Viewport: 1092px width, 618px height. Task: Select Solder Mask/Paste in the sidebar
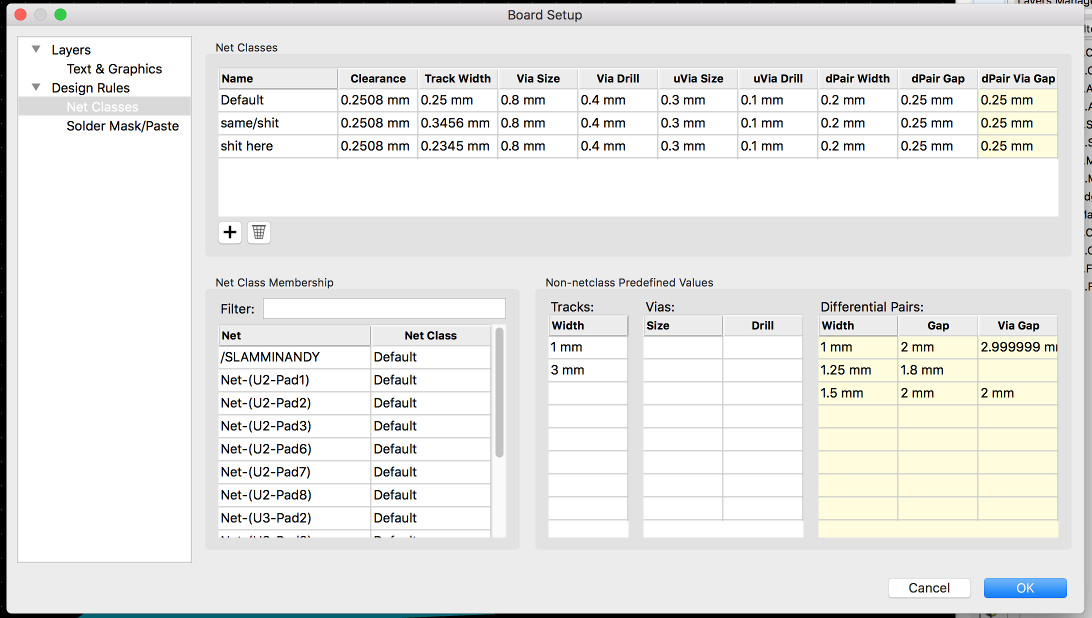(x=122, y=126)
